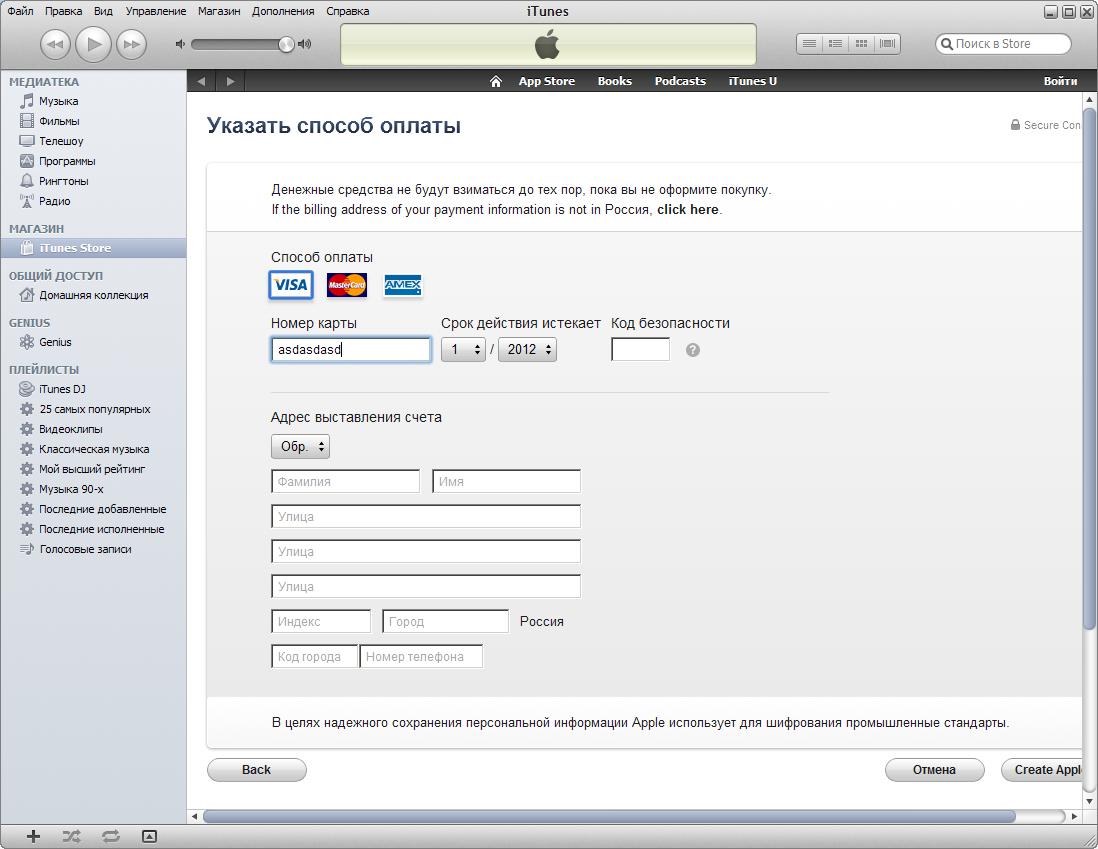The image size is (1098, 849).
Task: Open the 25 самых популярных playlist
Action: (95, 409)
